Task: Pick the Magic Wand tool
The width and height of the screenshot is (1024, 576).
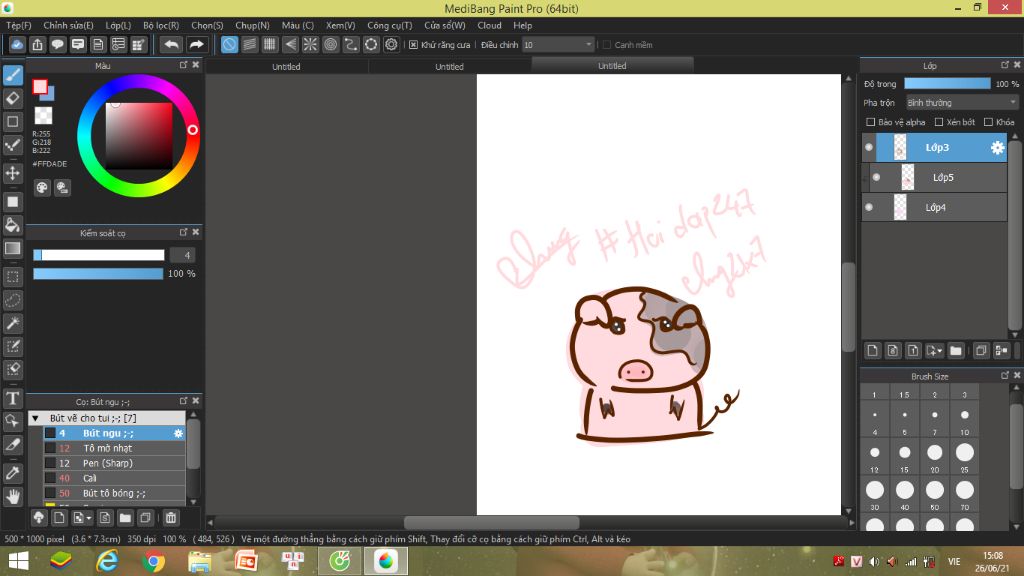Action: (13, 323)
